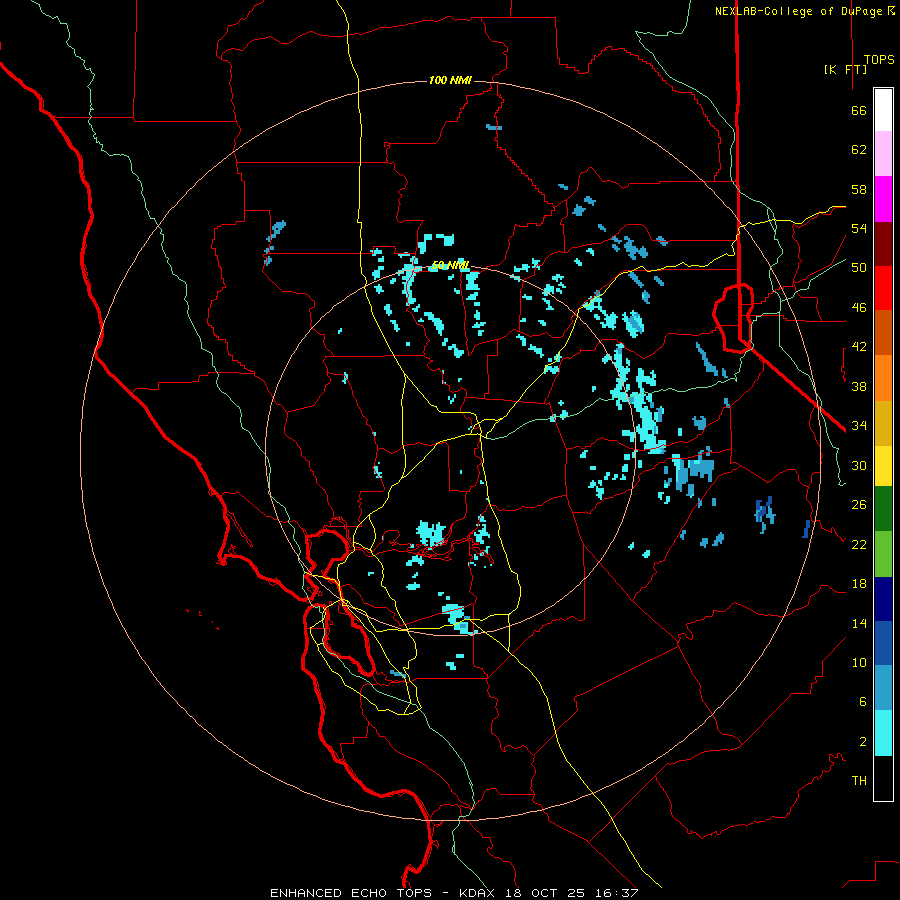
Task: Click the [K FT] units label
Action: pos(845,69)
